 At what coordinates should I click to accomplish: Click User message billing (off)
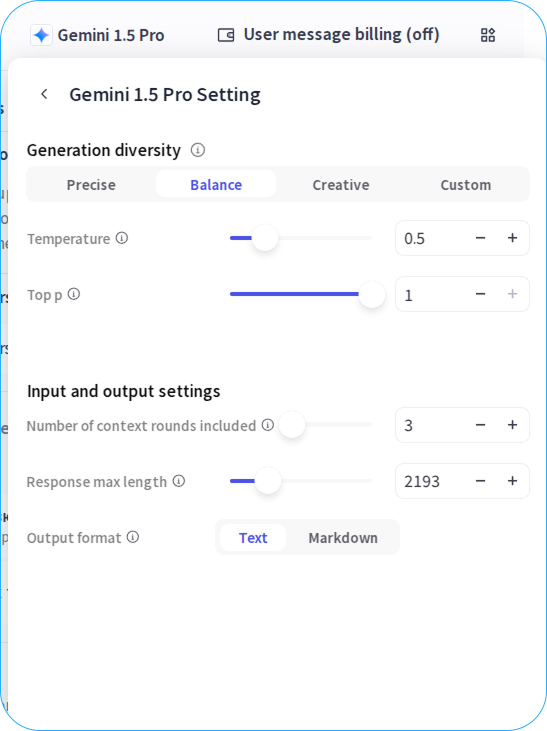[341, 34]
